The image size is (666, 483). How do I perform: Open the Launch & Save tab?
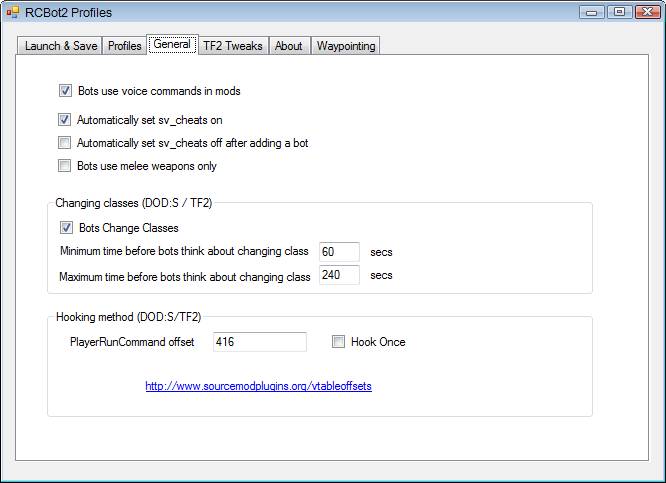60,46
